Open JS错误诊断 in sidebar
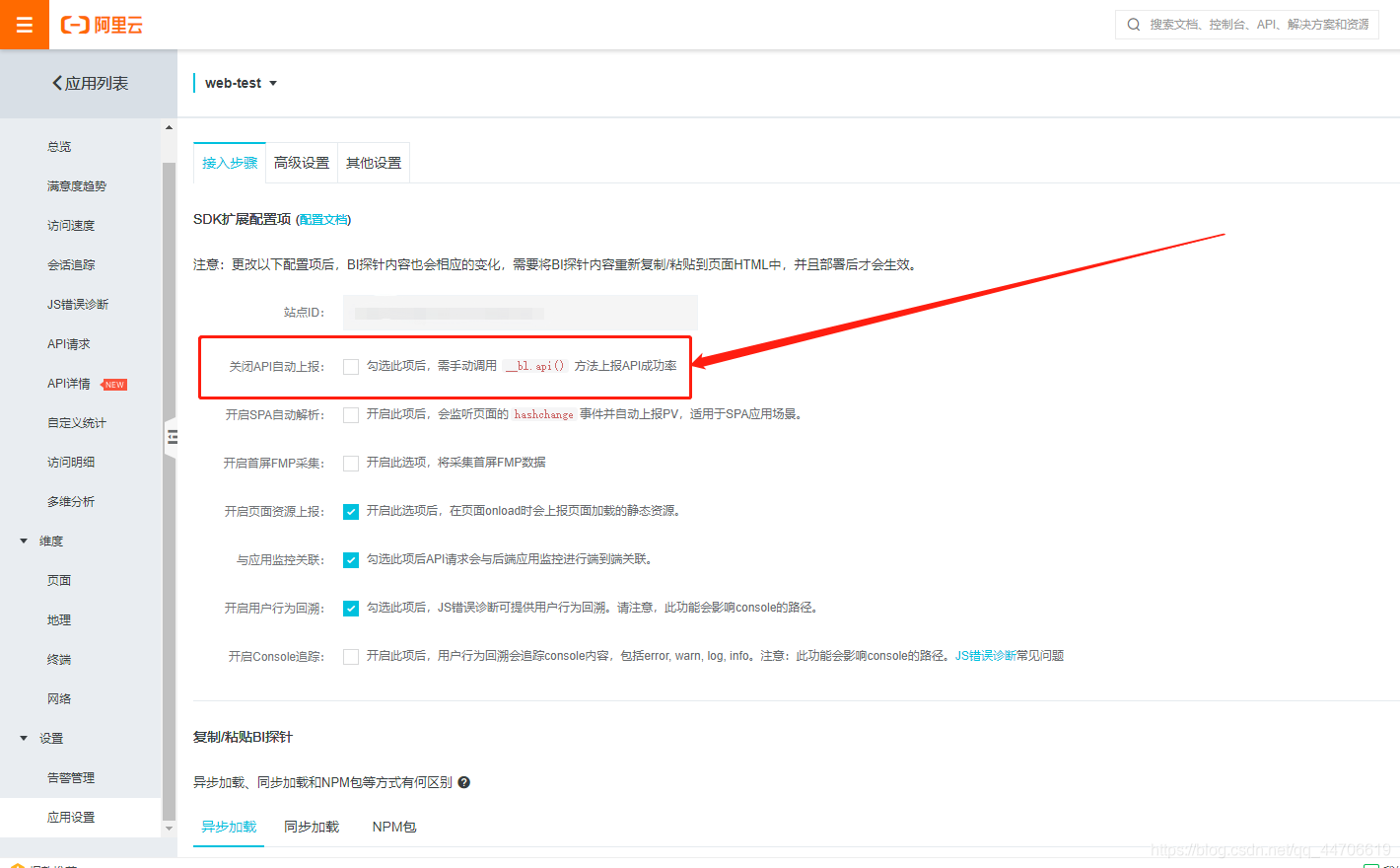This screenshot has width=1400, height=868. (x=78, y=305)
